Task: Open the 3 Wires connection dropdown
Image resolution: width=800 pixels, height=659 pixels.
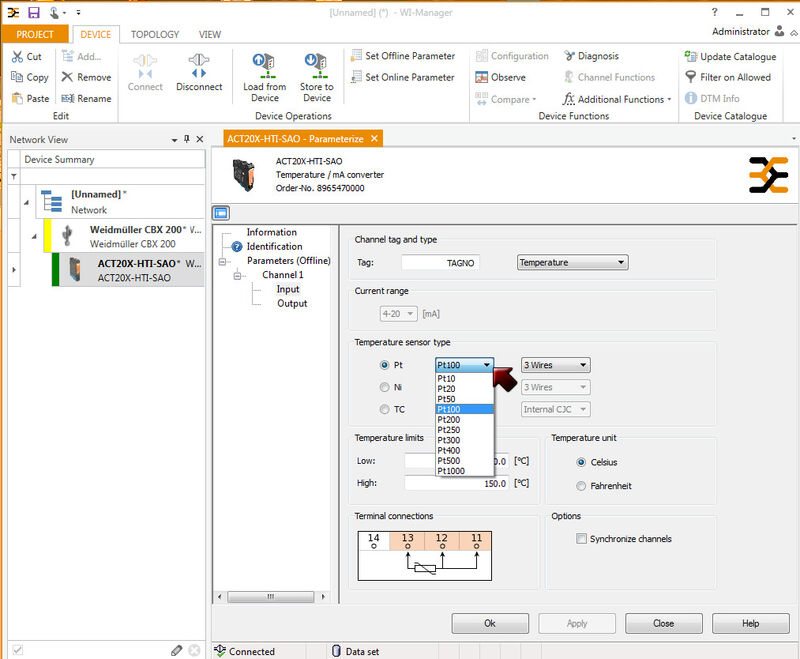Action: (555, 365)
